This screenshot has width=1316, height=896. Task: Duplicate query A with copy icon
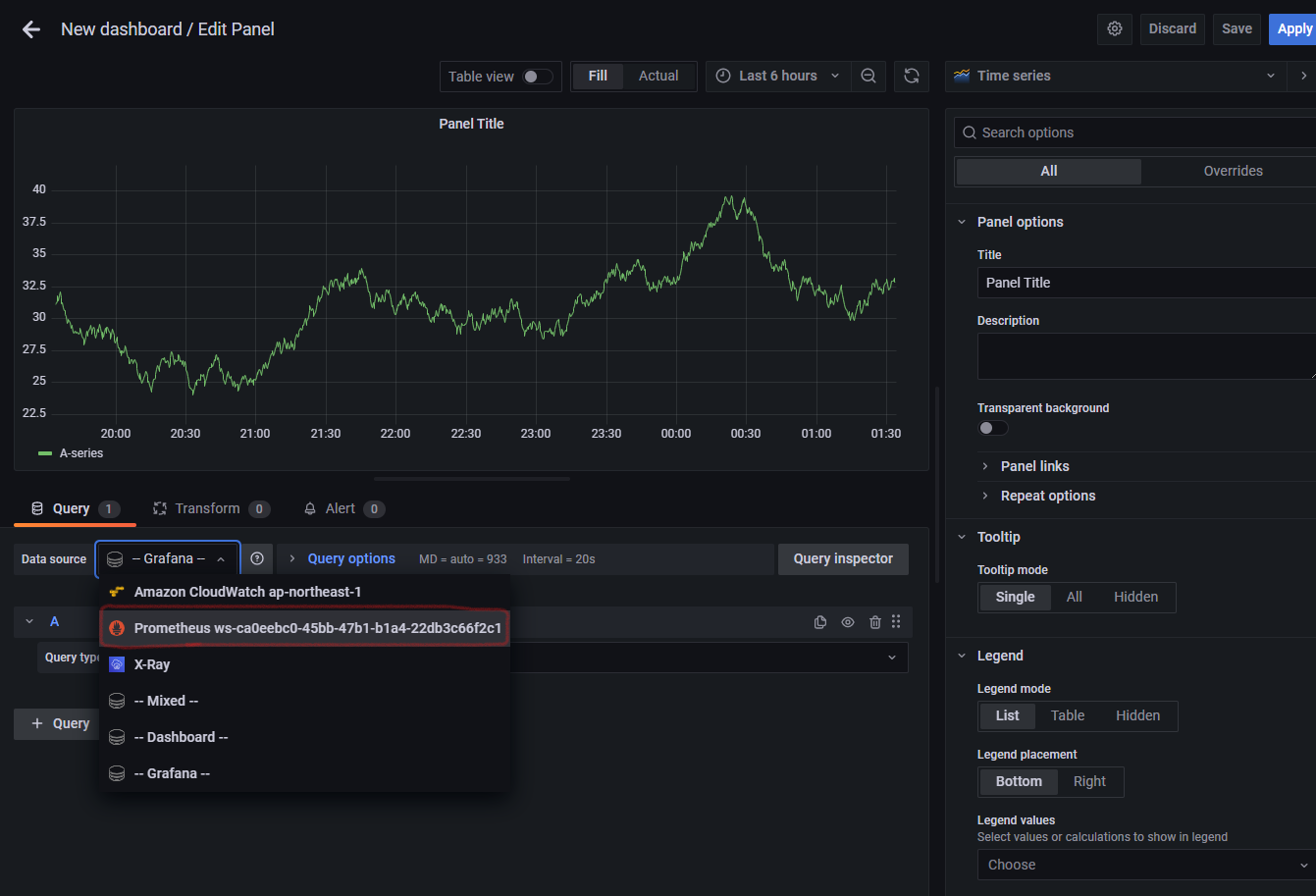click(x=820, y=622)
